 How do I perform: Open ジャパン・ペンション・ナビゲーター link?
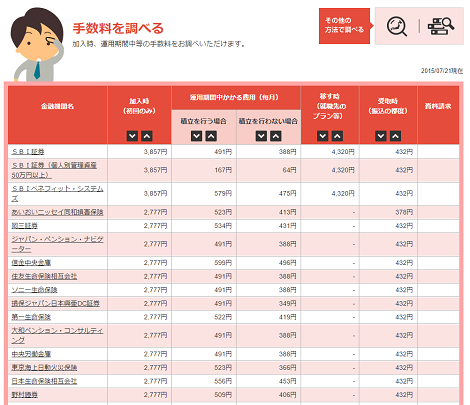click(x=57, y=244)
